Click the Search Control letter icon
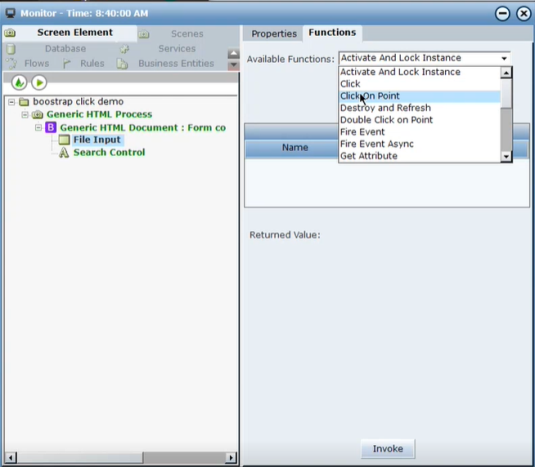Screen dimensions: 535x467 64,152
